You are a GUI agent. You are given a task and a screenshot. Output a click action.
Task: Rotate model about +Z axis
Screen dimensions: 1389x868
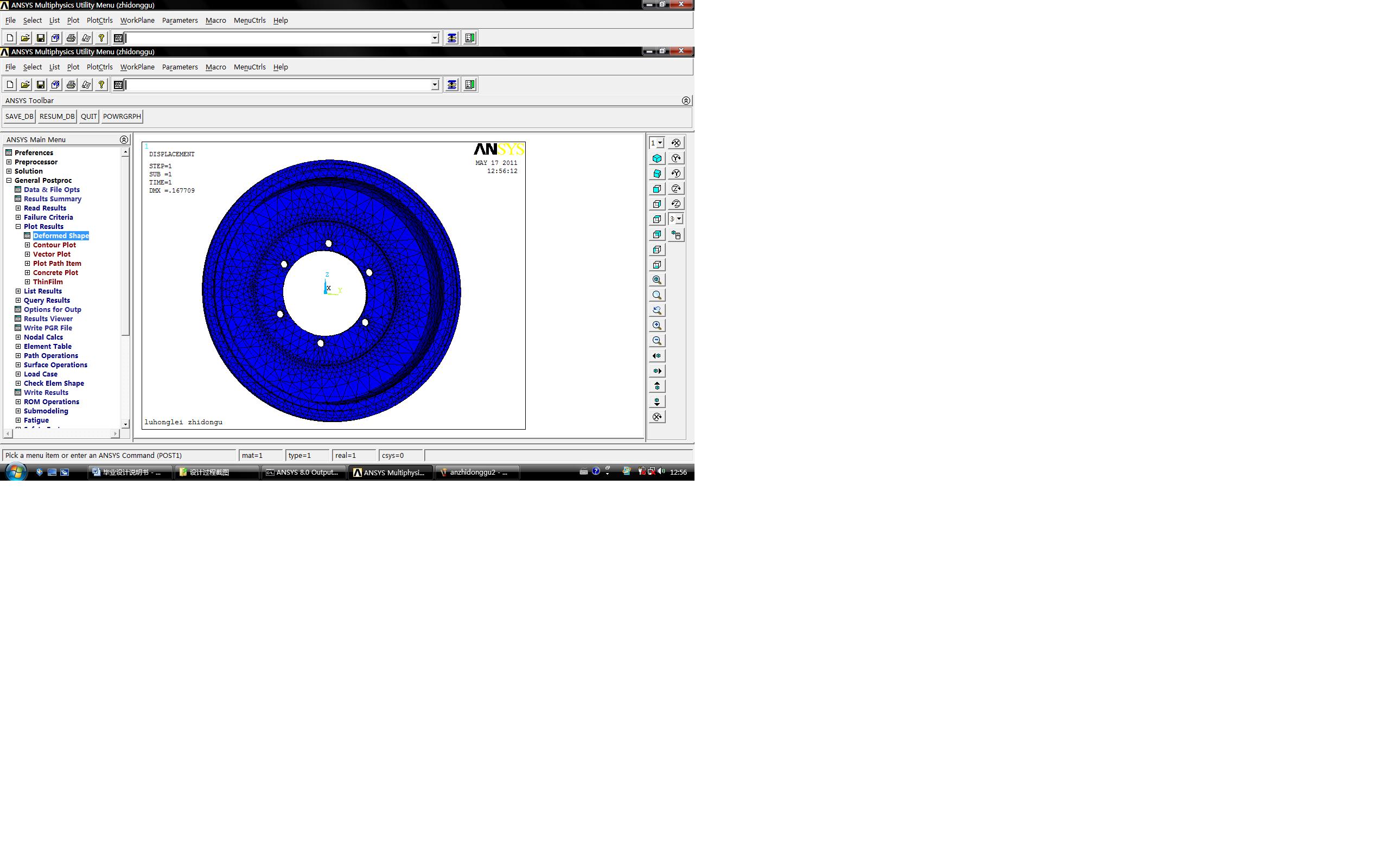(676, 188)
